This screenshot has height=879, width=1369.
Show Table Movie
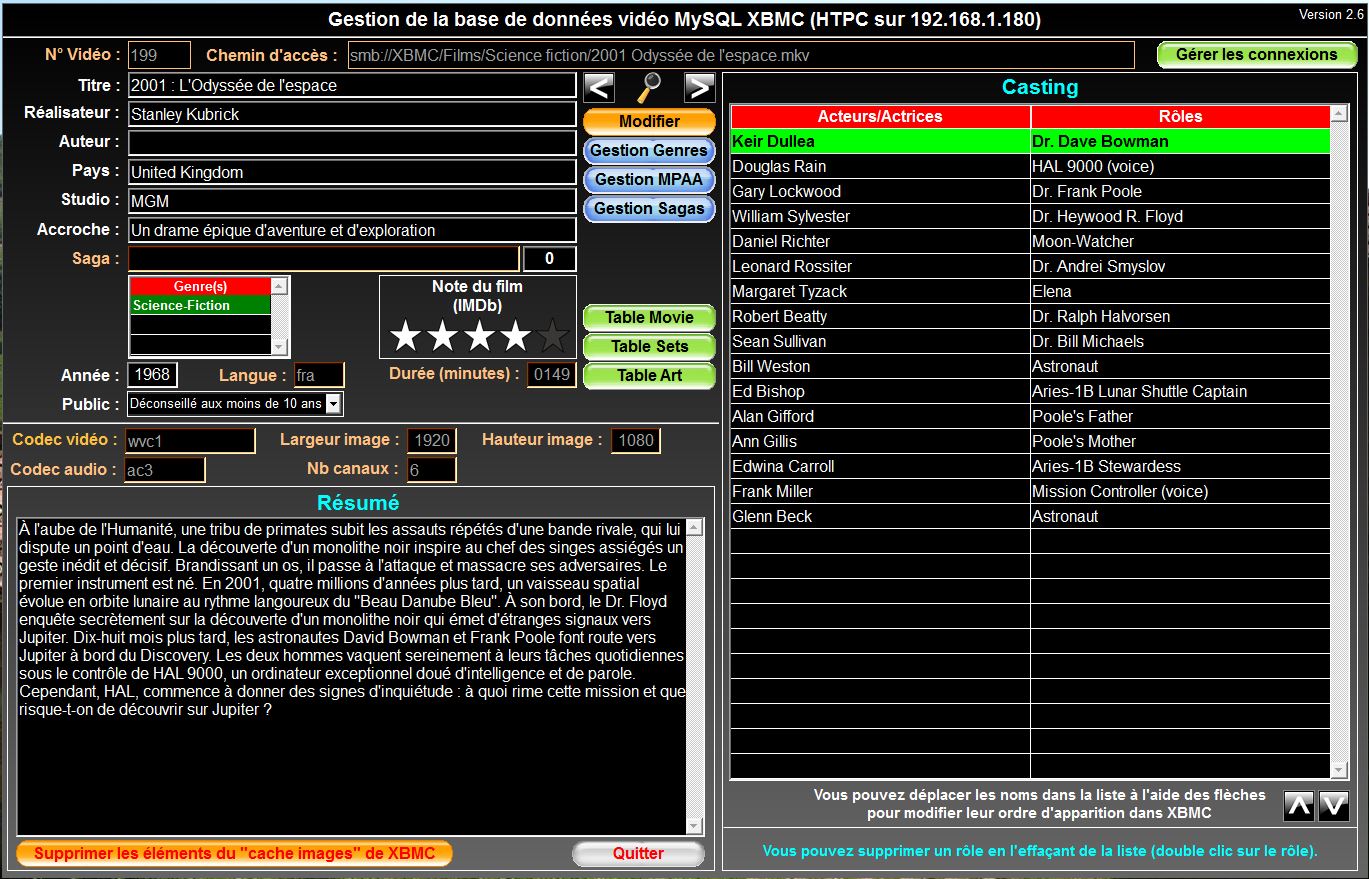649,317
